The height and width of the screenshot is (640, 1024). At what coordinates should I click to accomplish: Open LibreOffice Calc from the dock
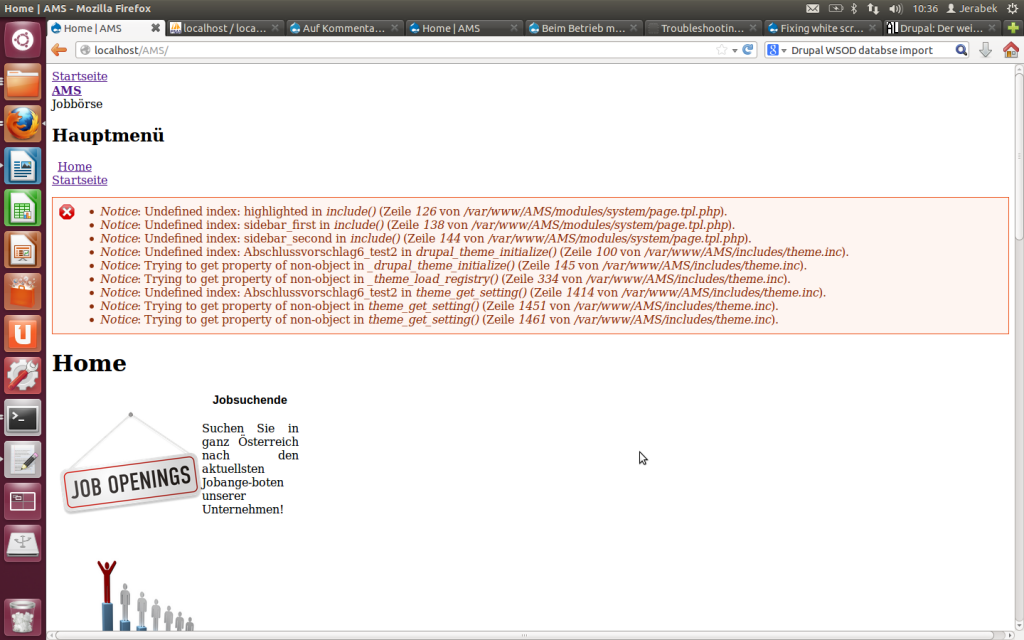coord(22,209)
